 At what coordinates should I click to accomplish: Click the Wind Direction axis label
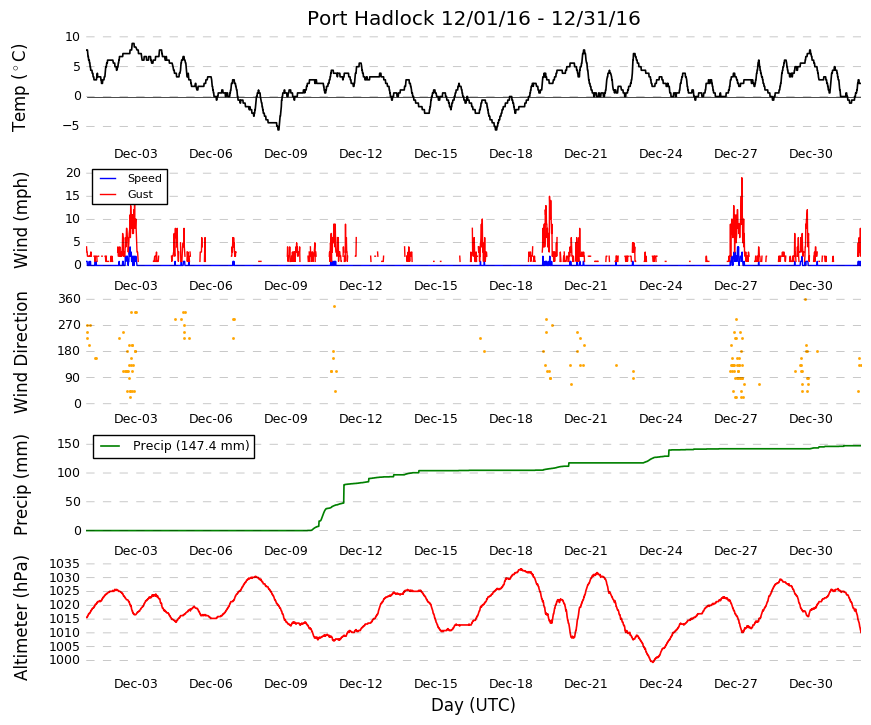click(20, 352)
